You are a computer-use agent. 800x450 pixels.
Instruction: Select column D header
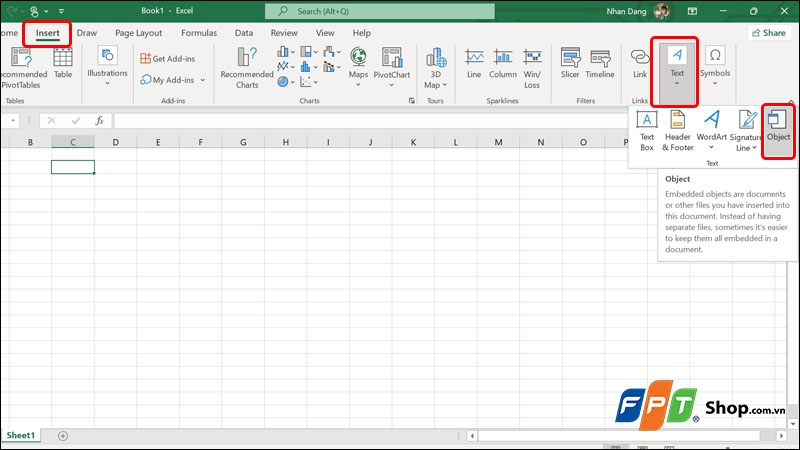(x=115, y=142)
